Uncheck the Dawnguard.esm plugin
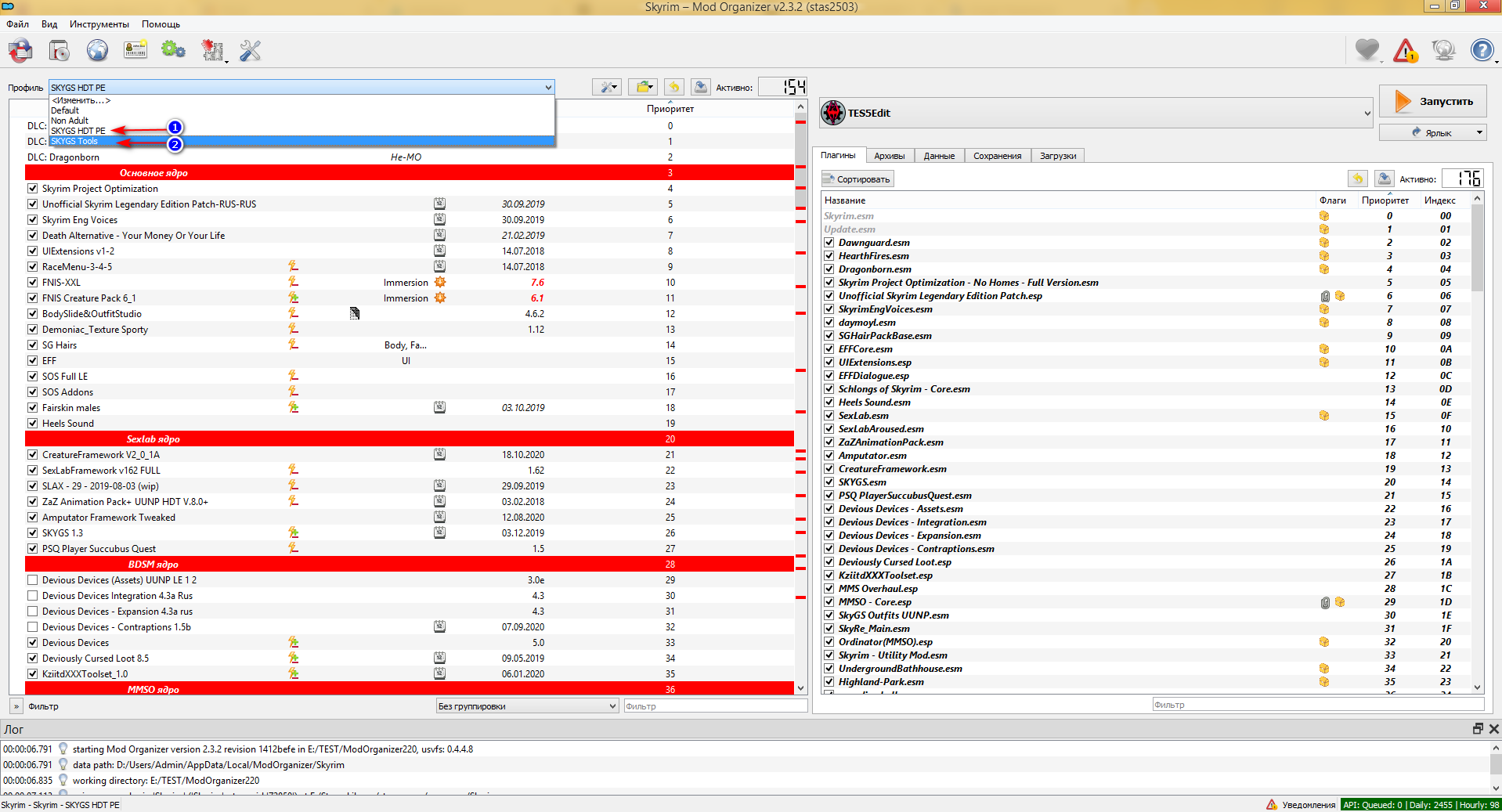 tap(829, 243)
